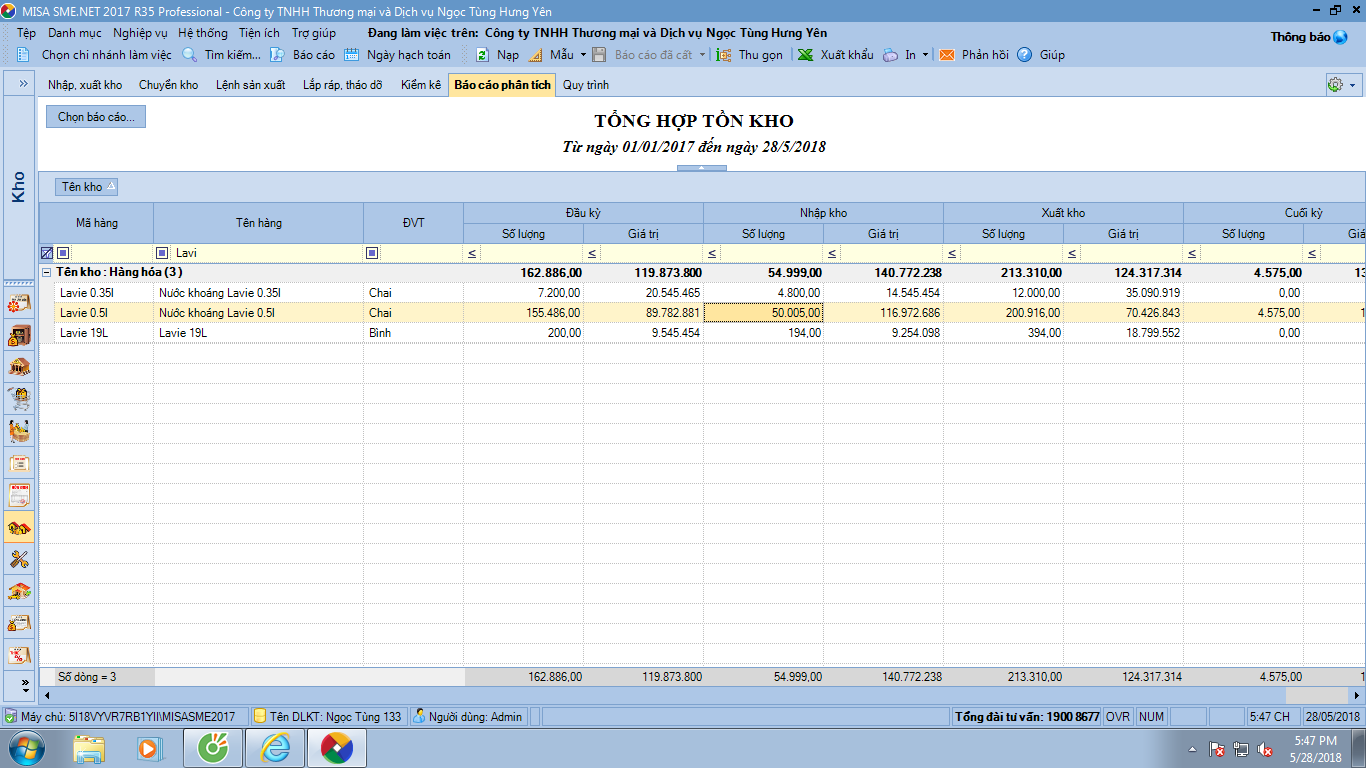Switch to Kiểm kê tab
This screenshot has width=1366, height=768.
pyautogui.click(x=421, y=85)
